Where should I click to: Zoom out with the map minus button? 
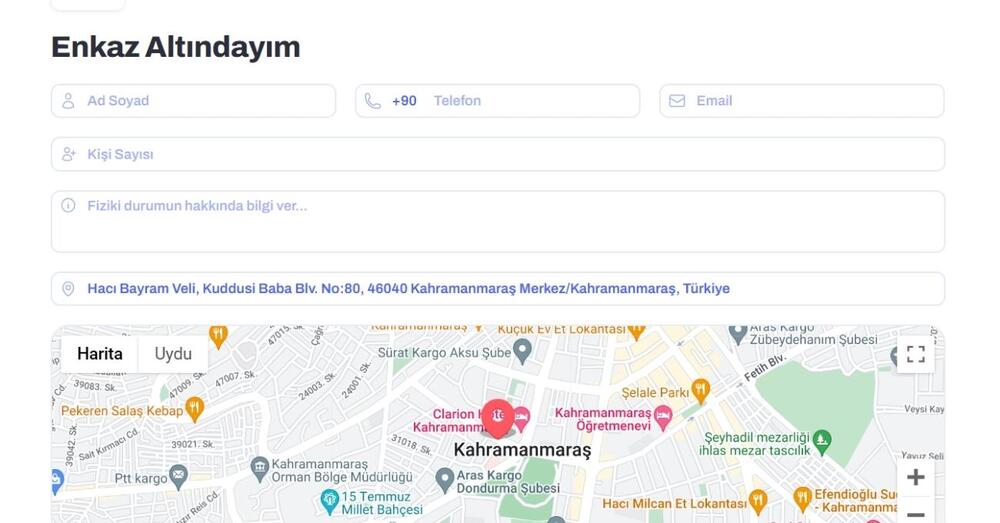(916, 512)
